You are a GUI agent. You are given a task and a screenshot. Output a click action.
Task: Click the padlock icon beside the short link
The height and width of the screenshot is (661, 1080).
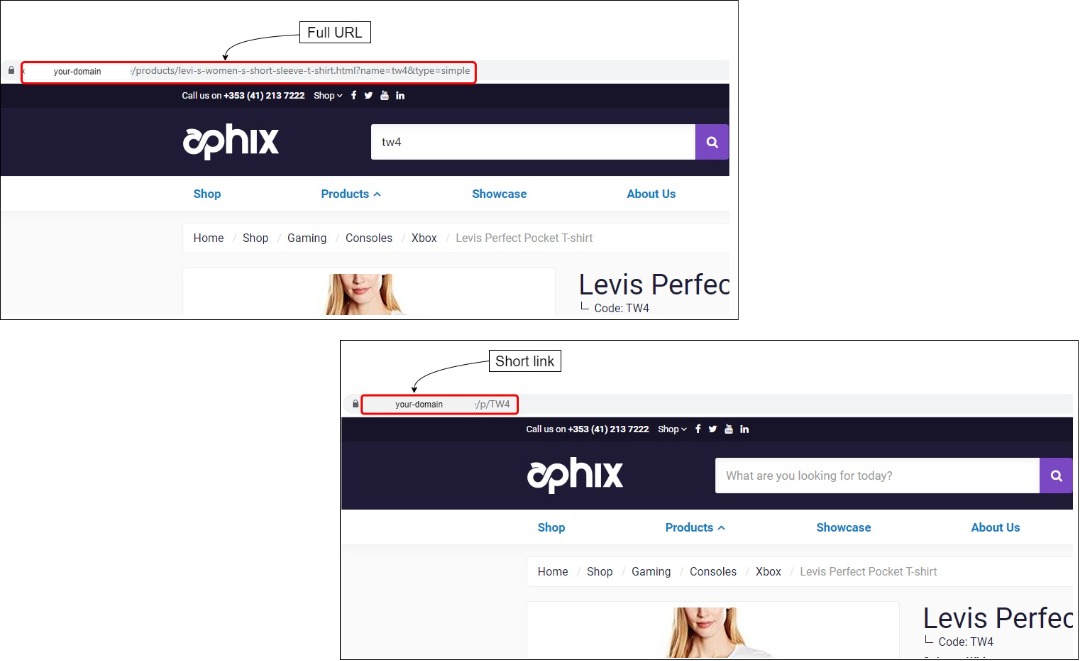click(x=355, y=404)
